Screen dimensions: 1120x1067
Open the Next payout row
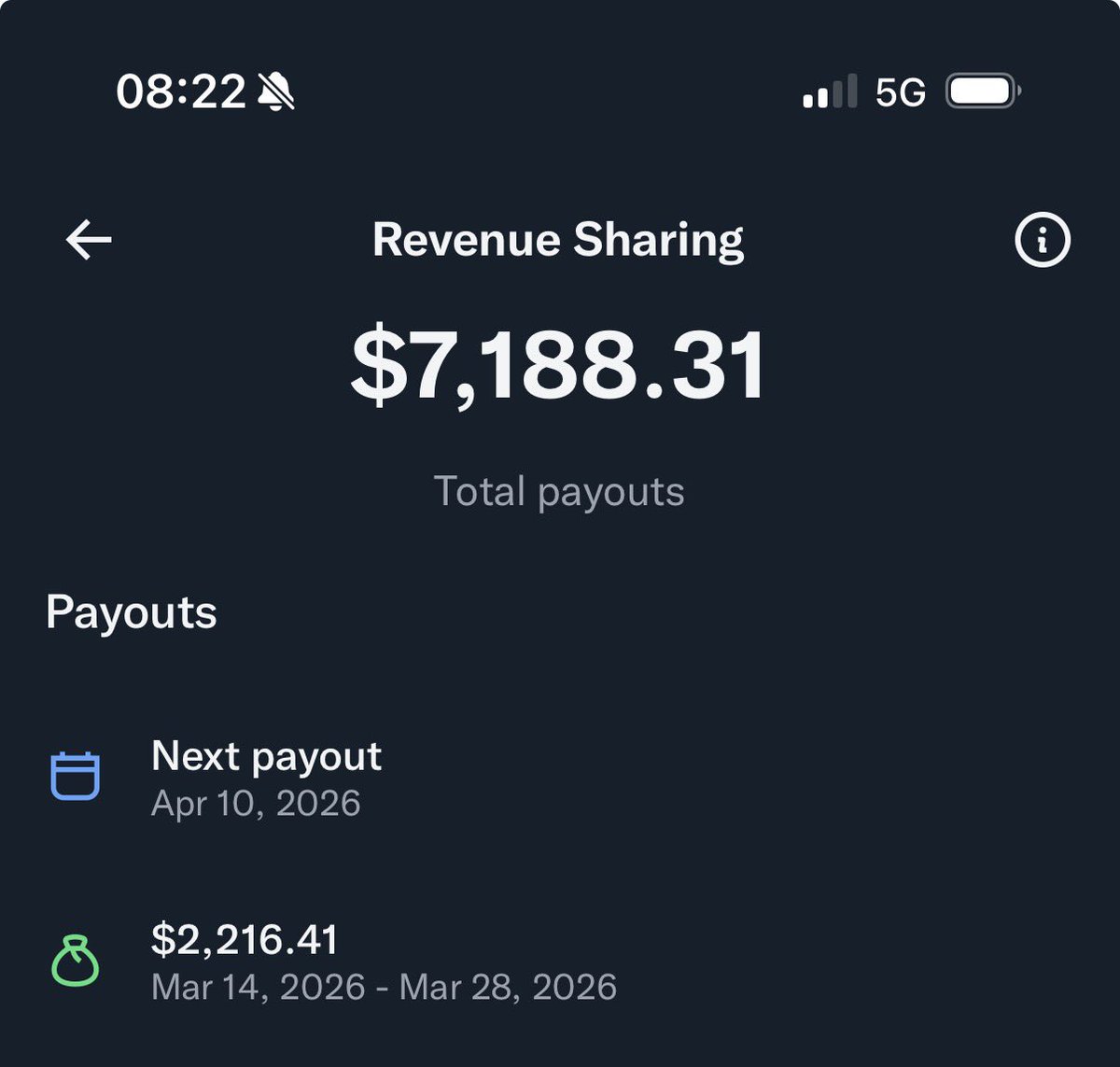click(560, 778)
